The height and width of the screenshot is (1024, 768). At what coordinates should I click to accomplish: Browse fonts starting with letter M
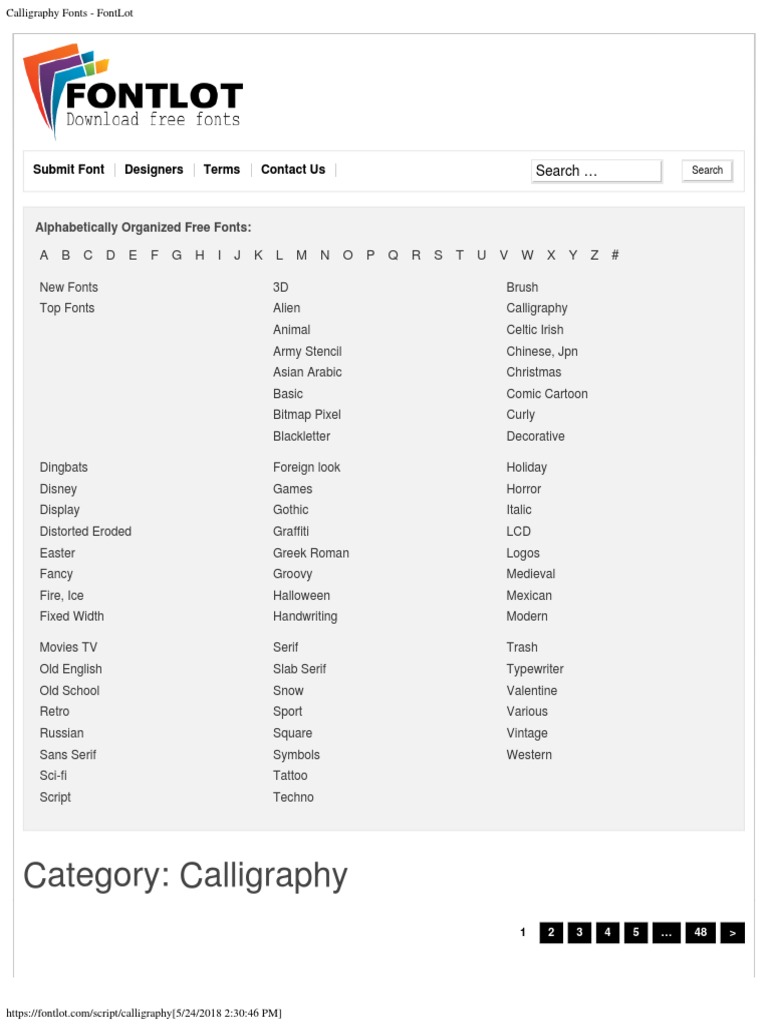coord(301,255)
